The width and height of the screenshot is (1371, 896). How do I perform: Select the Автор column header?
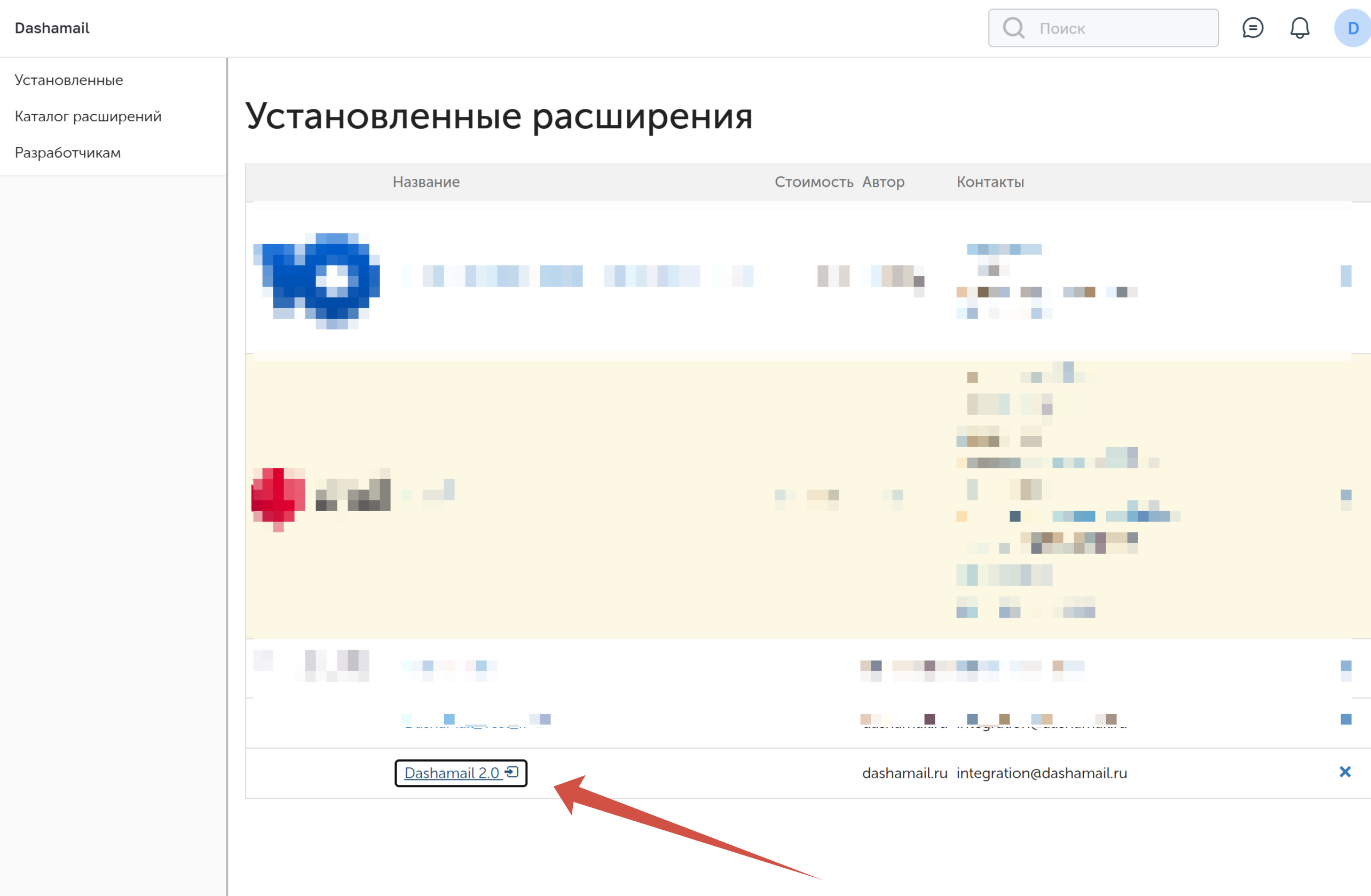883,182
